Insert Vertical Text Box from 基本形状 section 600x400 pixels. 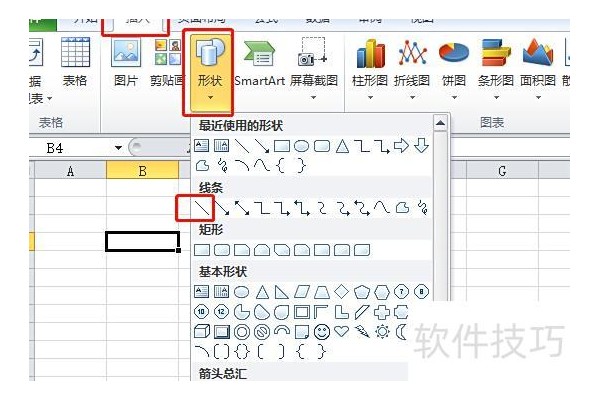[222, 292]
